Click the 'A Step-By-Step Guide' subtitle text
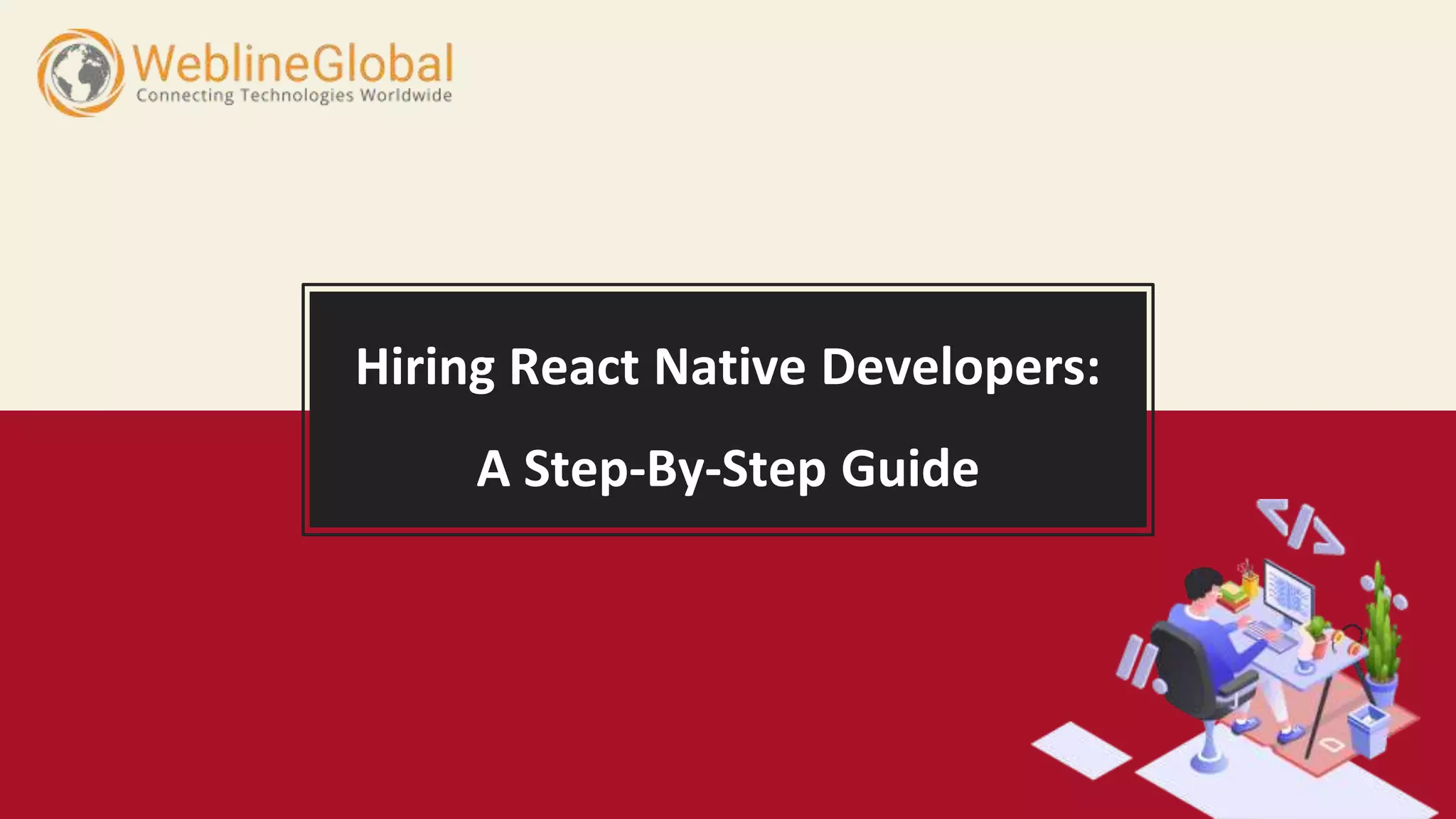The image size is (1456, 819). [727, 469]
